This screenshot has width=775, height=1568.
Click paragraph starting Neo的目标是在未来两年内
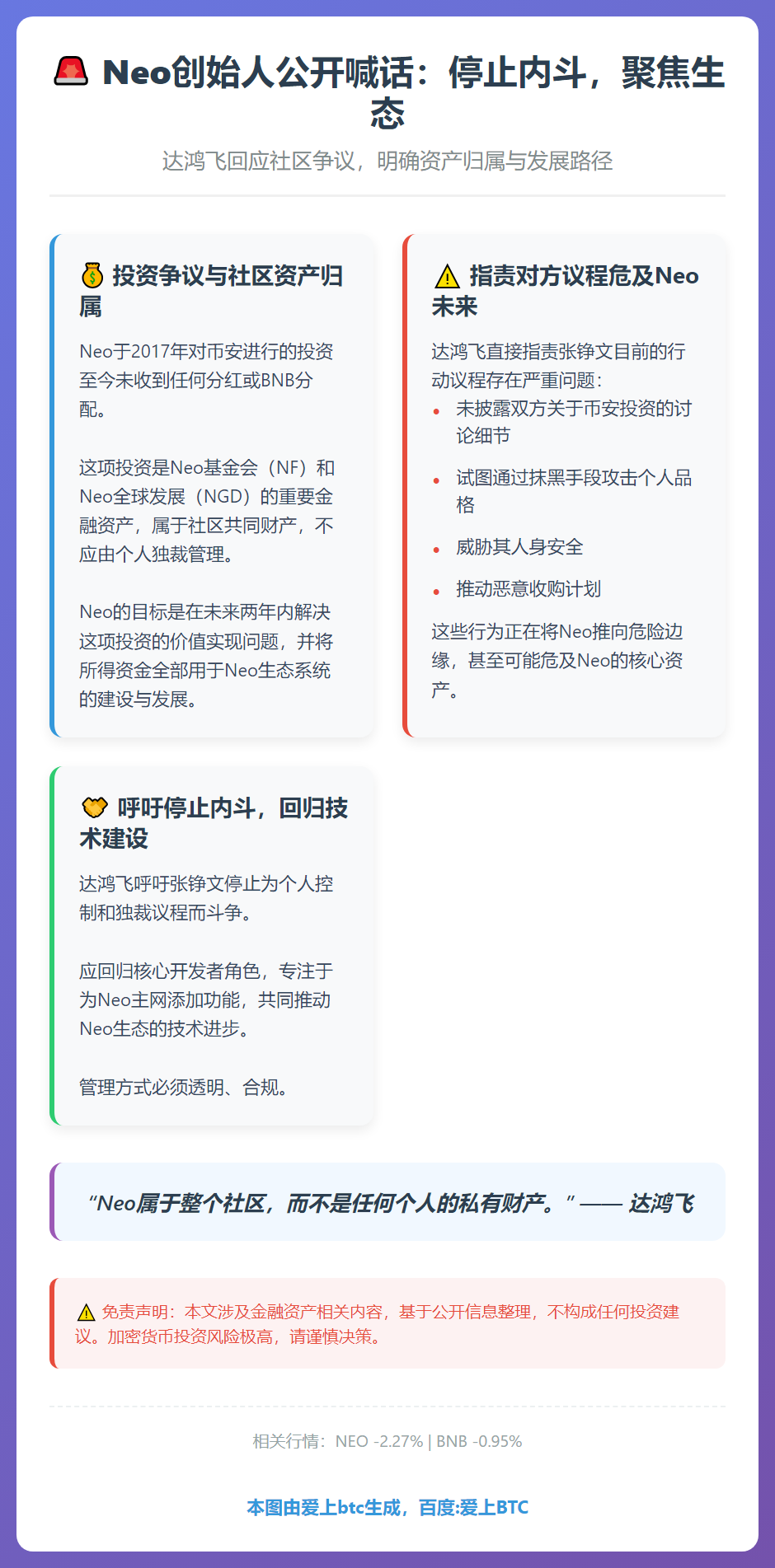click(206, 655)
